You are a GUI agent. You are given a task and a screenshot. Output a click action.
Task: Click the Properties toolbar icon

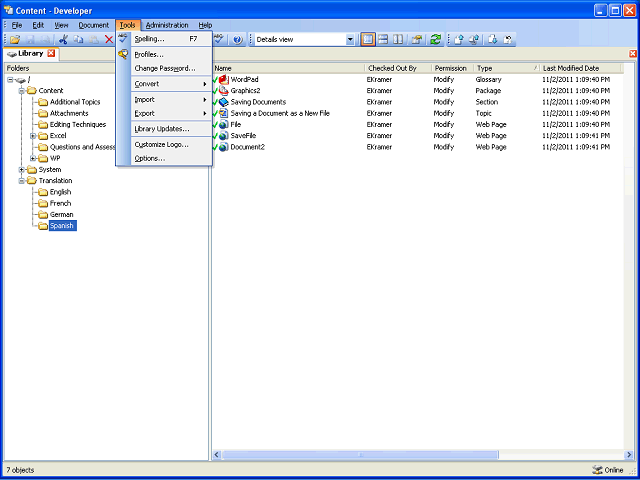(x=416, y=40)
